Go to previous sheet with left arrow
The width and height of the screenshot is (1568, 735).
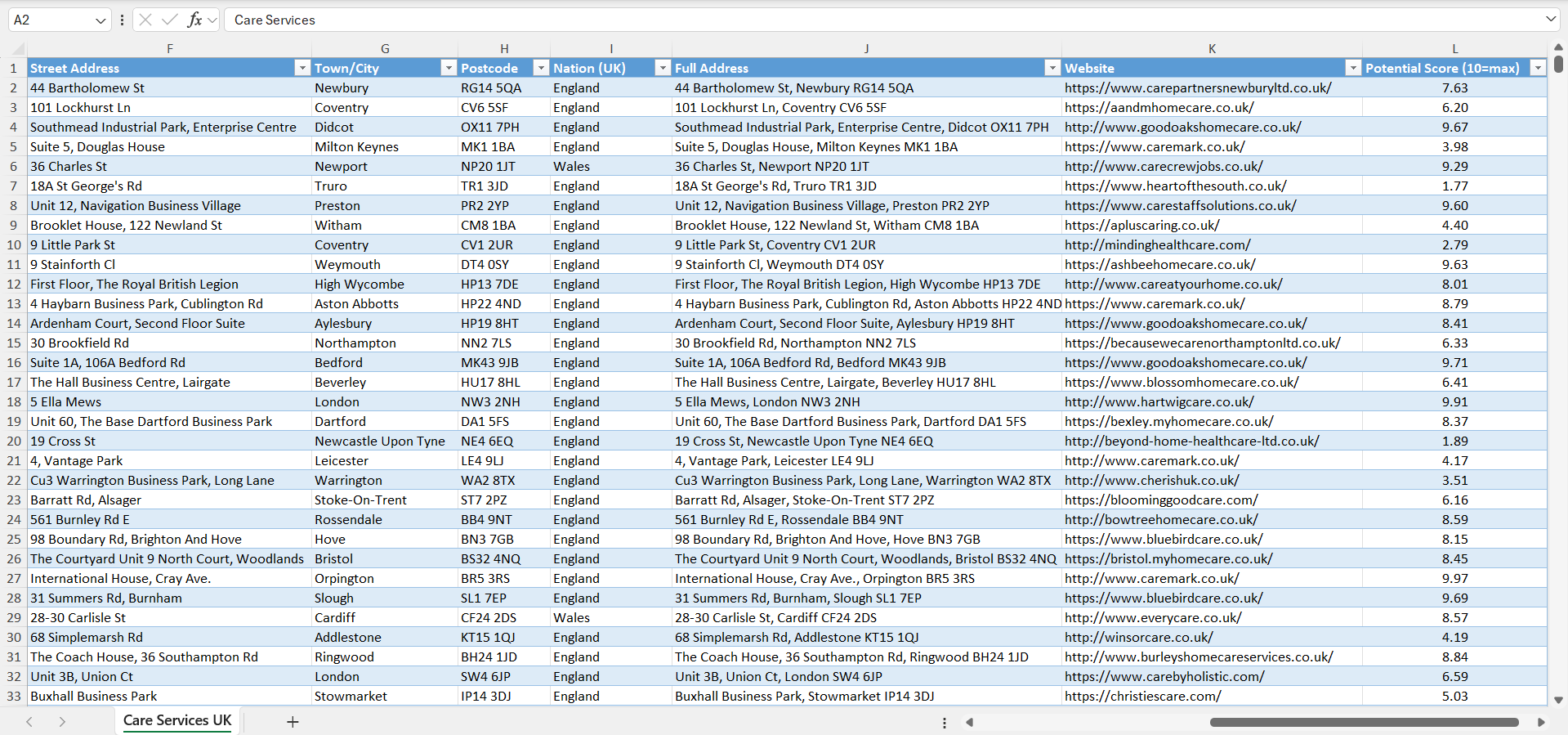[29, 722]
